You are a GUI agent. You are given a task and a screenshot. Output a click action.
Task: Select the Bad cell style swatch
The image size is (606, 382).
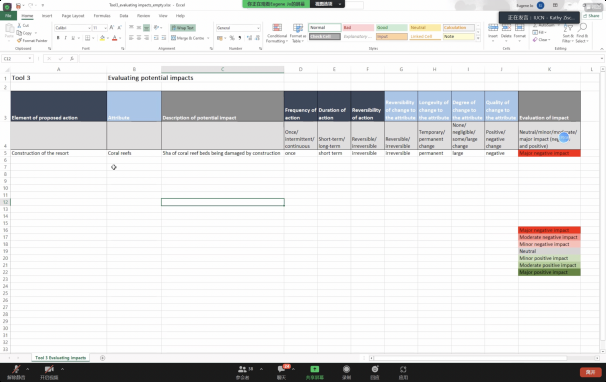click(x=358, y=27)
